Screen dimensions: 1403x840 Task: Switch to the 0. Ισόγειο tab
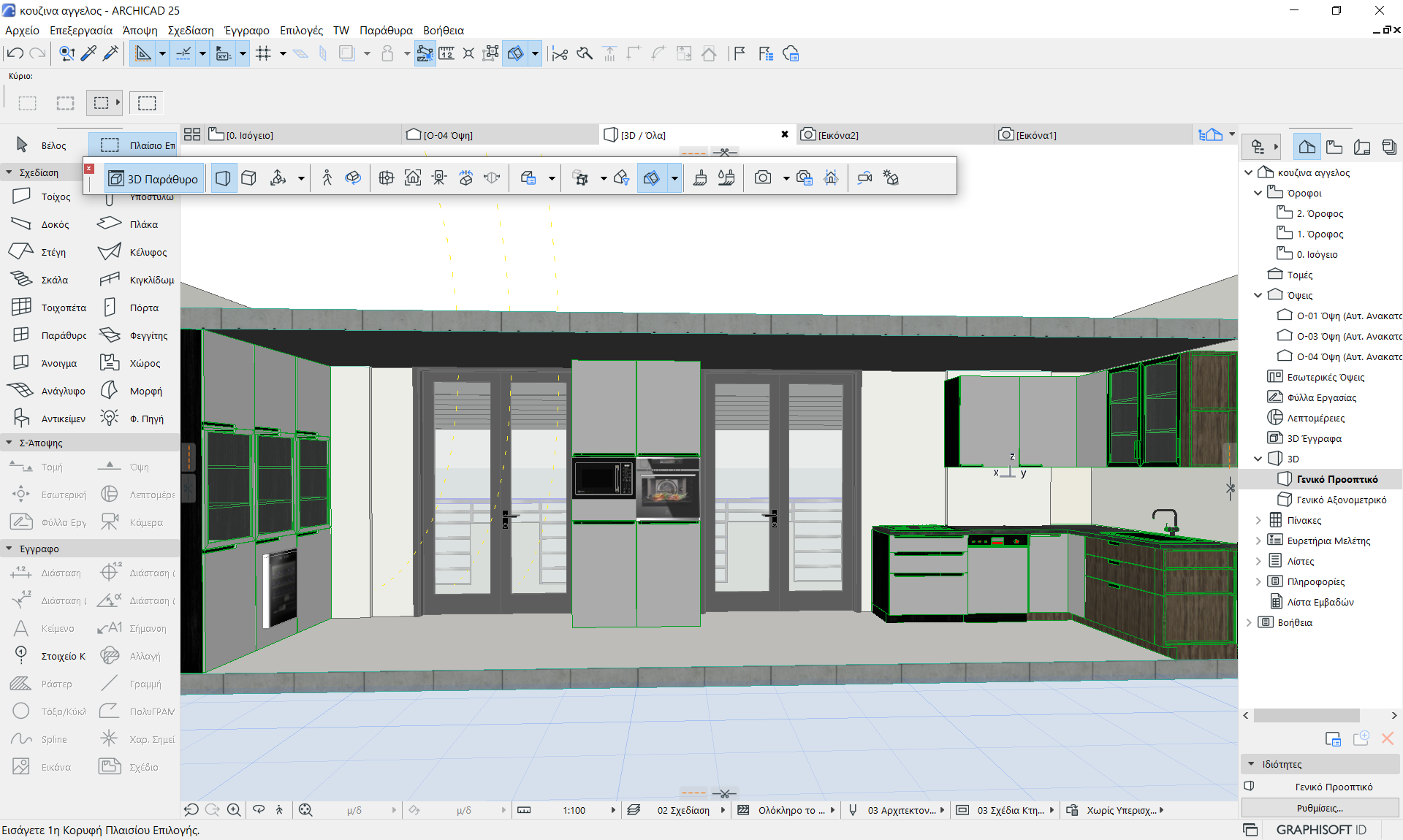[x=248, y=135]
